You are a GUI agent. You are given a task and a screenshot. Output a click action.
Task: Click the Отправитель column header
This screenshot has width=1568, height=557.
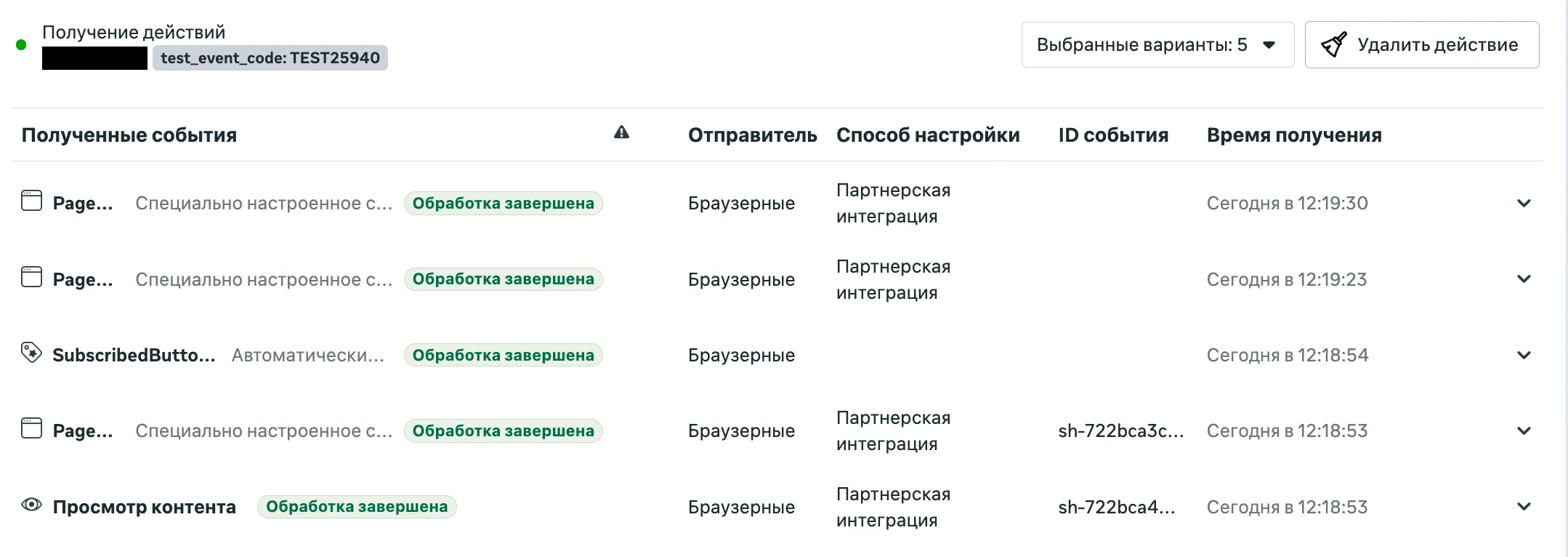tap(753, 135)
